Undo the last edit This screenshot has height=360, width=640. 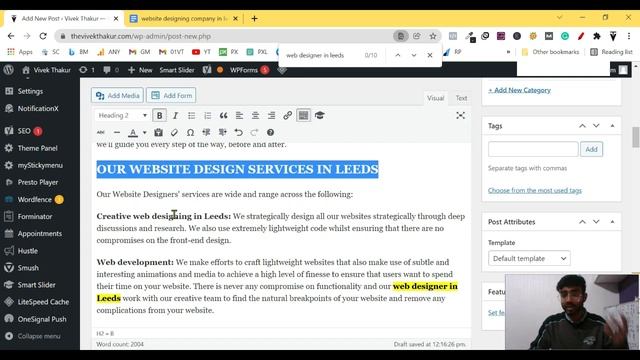point(238,132)
